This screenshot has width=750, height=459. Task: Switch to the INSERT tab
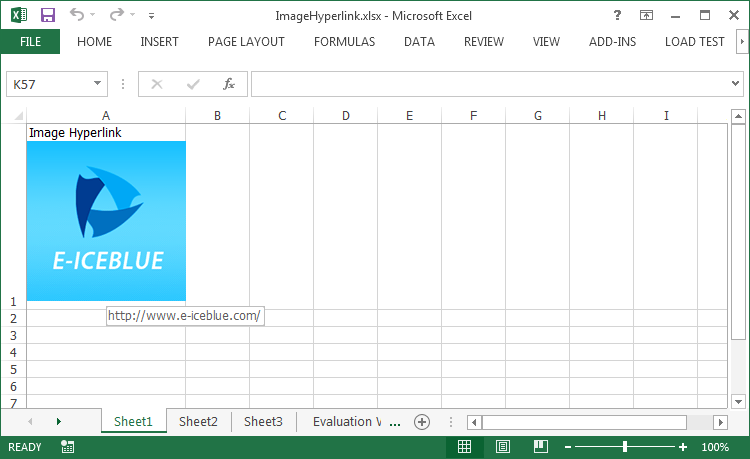(159, 42)
